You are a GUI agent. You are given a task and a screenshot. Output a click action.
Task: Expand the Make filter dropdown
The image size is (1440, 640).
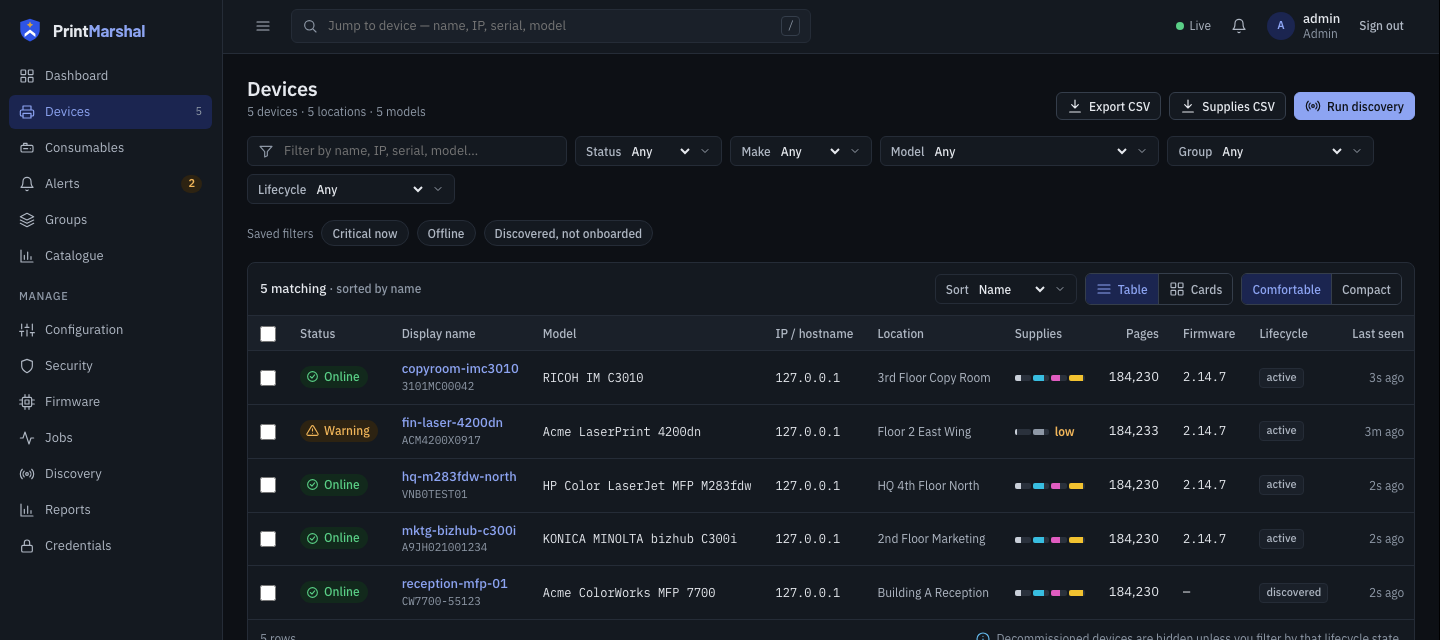tap(800, 151)
